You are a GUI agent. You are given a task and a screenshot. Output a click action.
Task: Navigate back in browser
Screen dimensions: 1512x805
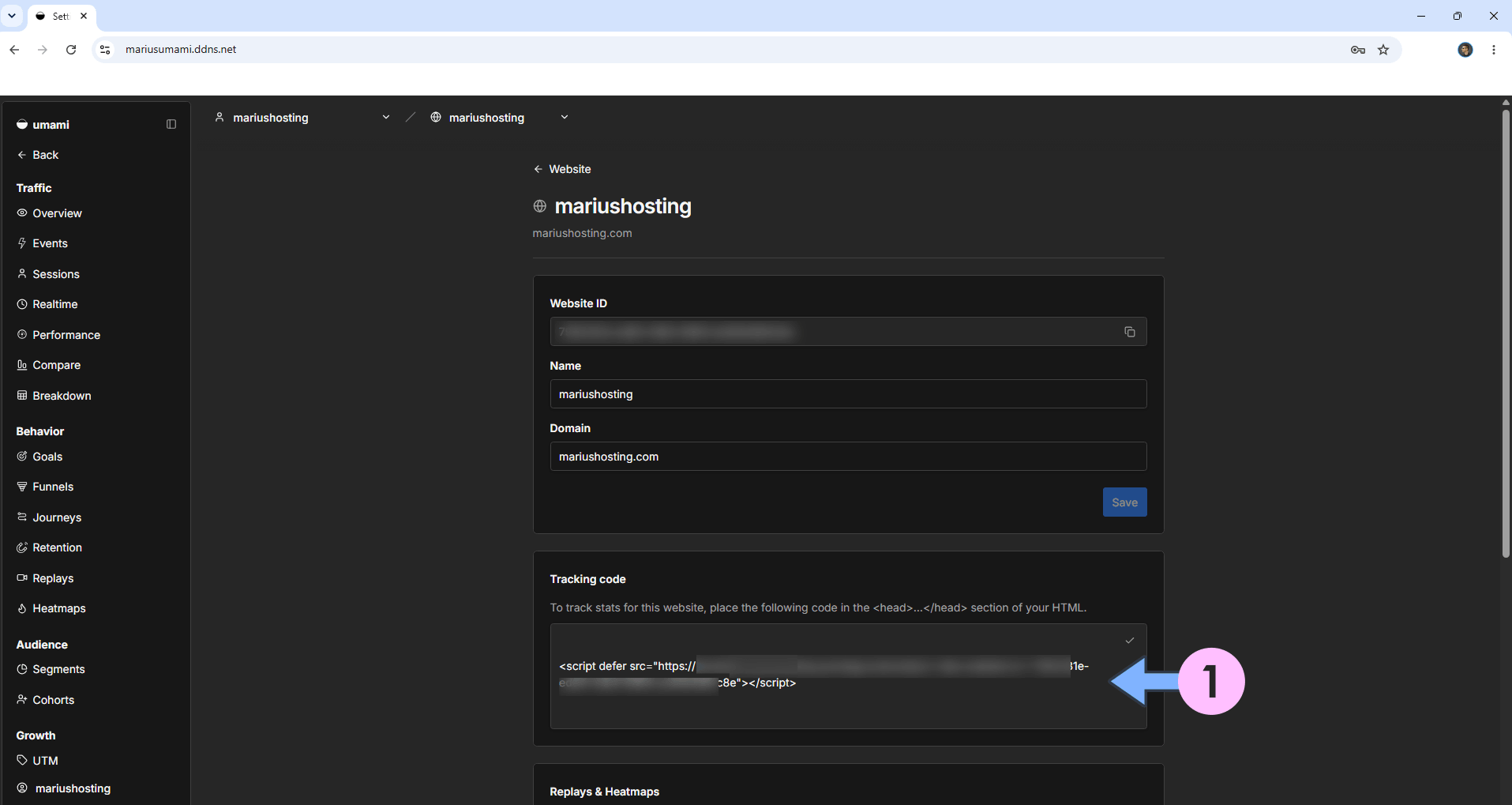tap(14, 50)
